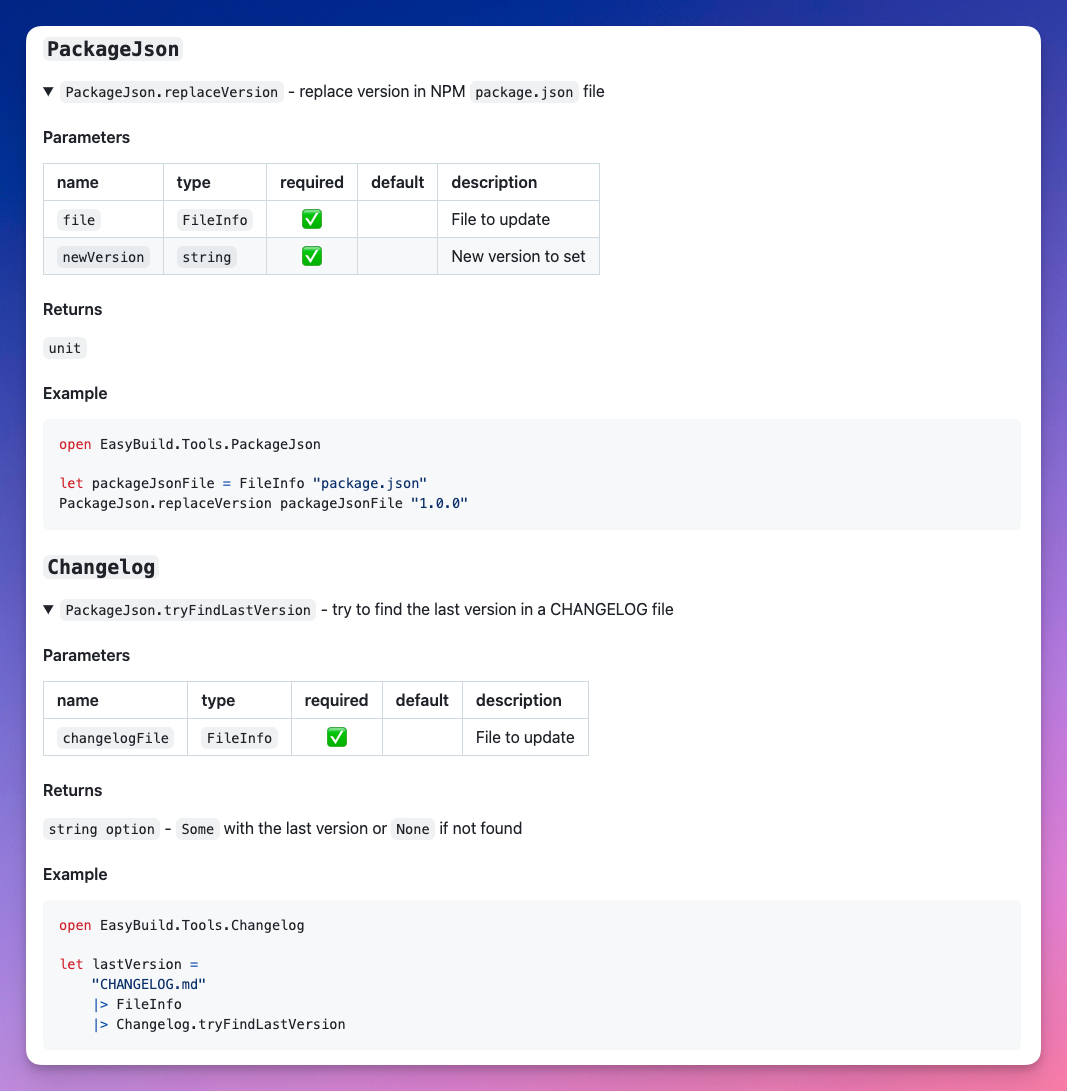The height and width of the screenshot is (1091, 1067).
Task: Click the 'description' header in first table
Action: click(x=494, y=182)
